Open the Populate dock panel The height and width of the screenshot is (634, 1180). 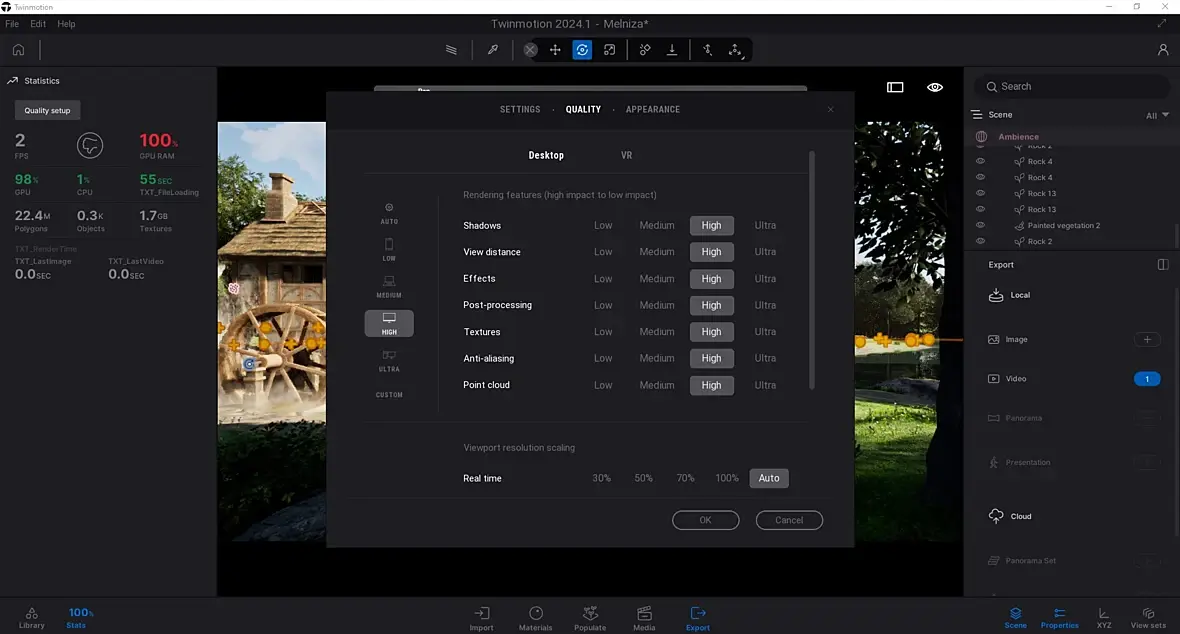[590, 618]
